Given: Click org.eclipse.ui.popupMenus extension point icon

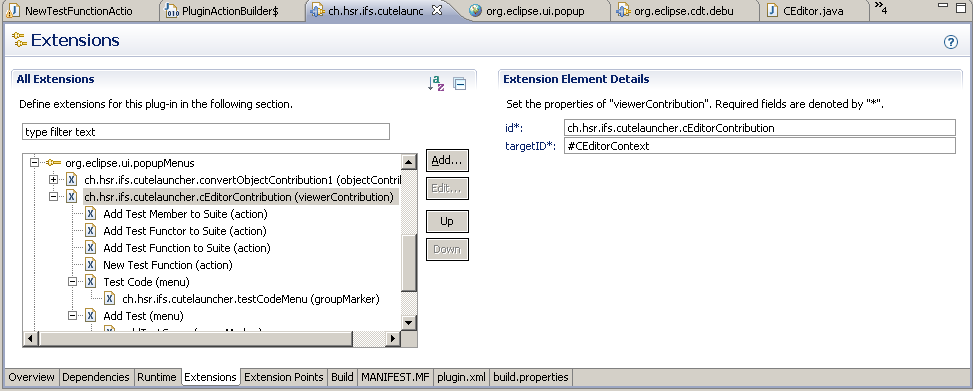Looking at the screenshot, I should coord(53,163).
